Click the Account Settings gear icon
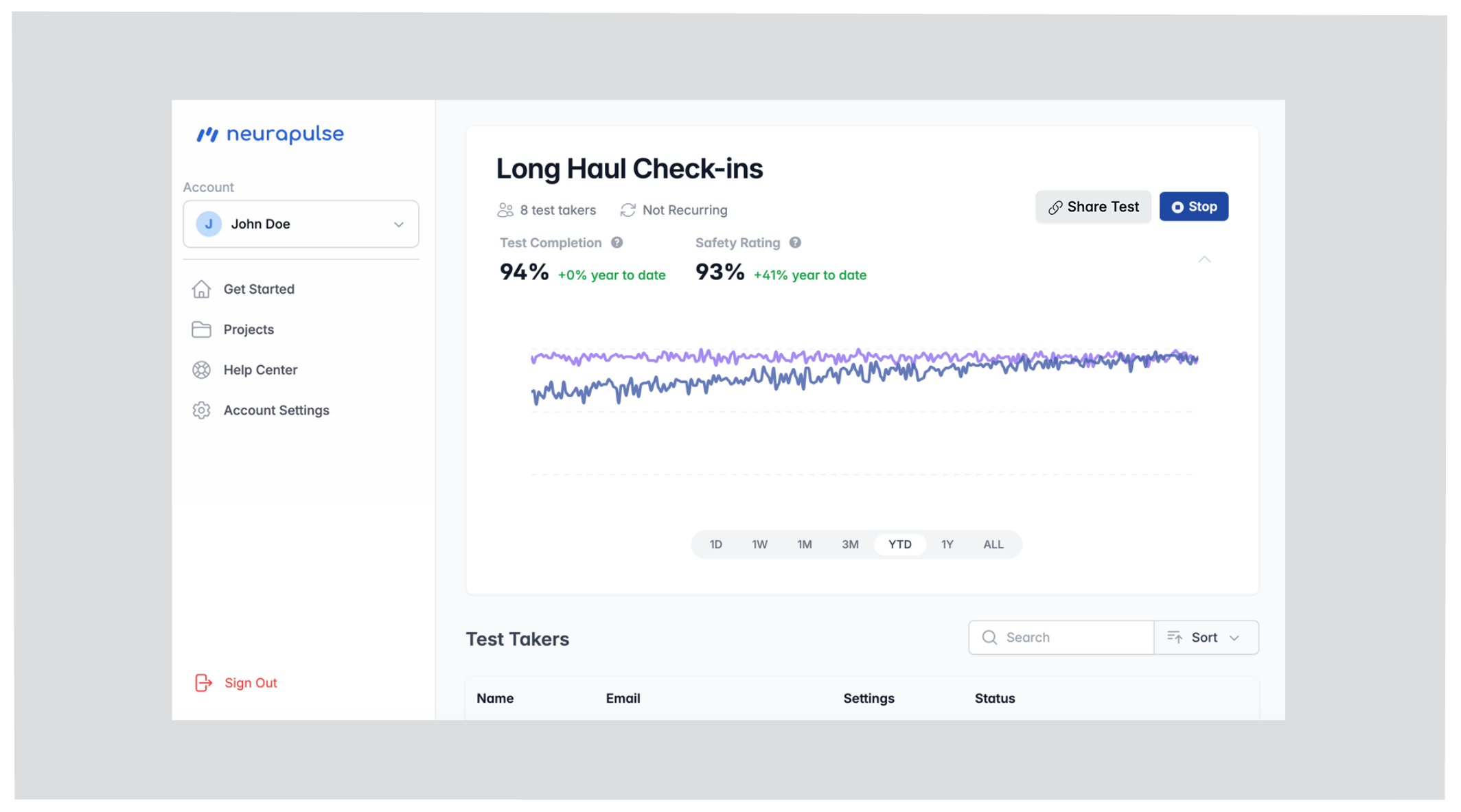Viewport: 1461px width, 812px height. click(201, 410)
